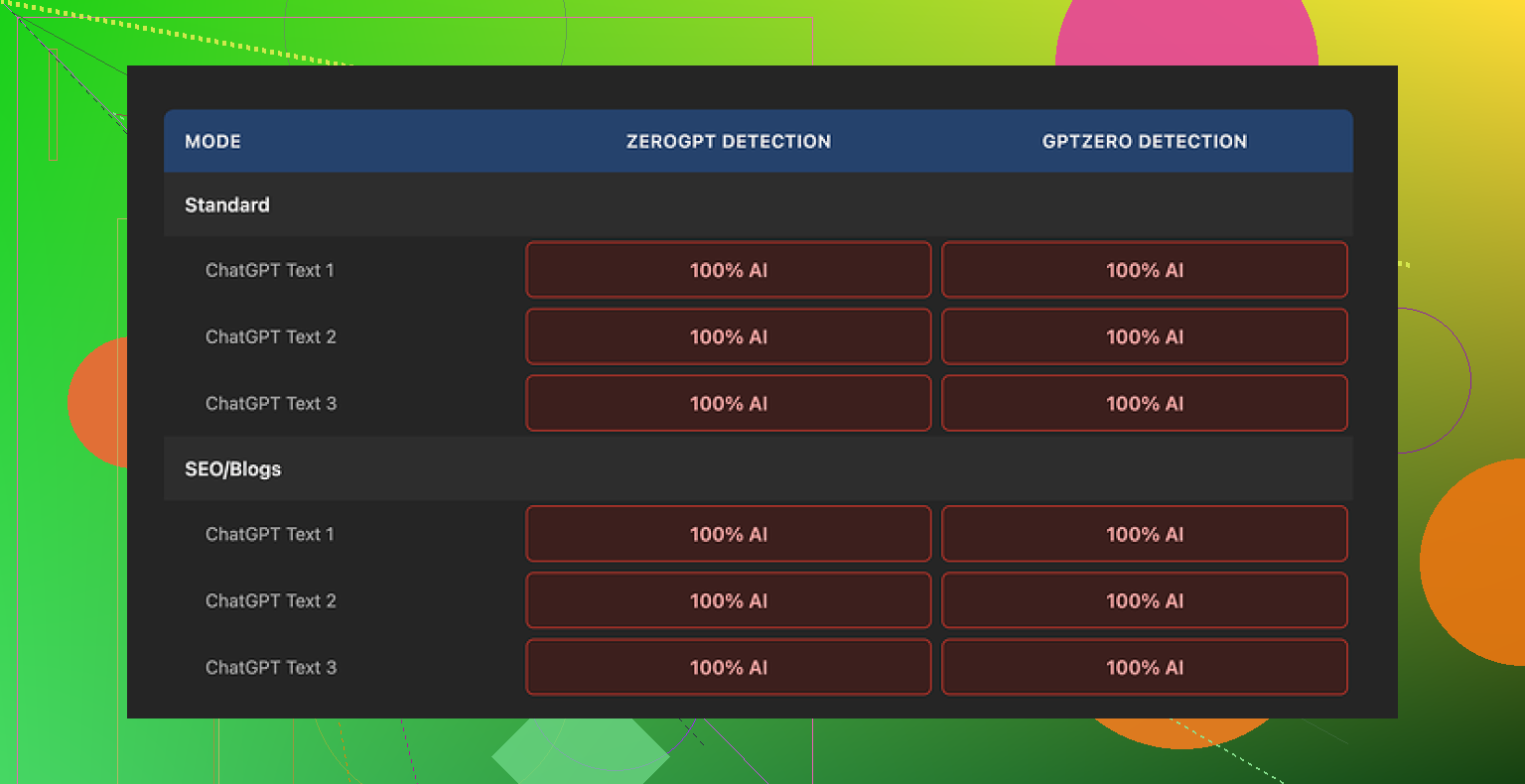Select ChatGPT Text 3 under SEO/Blogs
Screen dimensions: 1525x784
(271, 667)
